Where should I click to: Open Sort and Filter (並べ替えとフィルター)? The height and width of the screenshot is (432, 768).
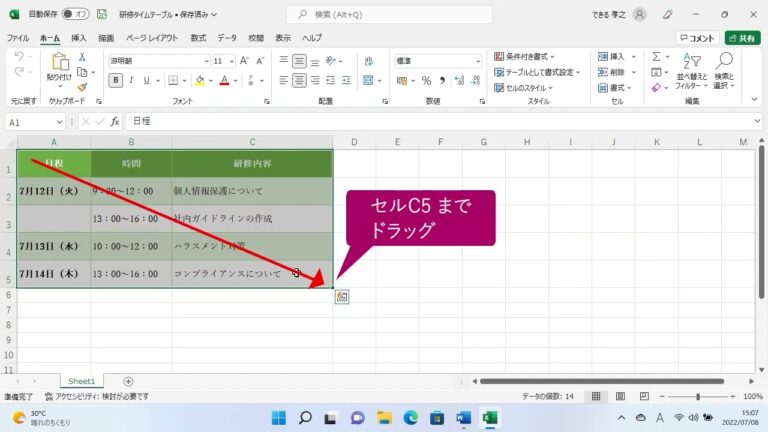(692, 71)
